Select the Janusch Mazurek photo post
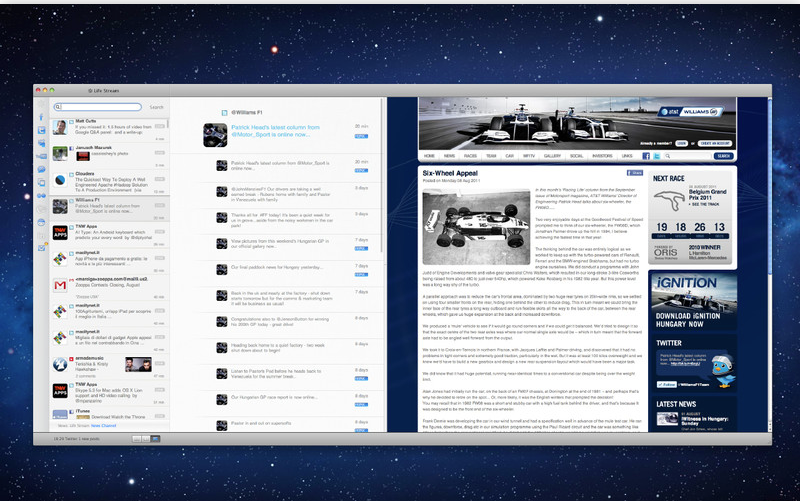This screenshot has height=501, width=800. point(109,155)
